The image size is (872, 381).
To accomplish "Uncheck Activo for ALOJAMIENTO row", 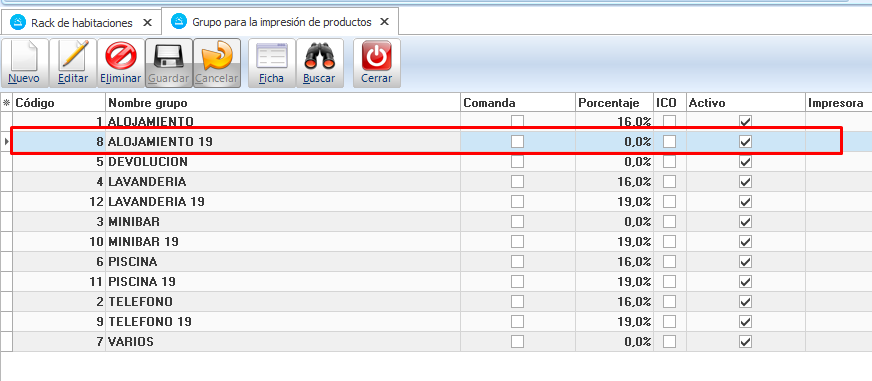I will click(x=745, y=121).
